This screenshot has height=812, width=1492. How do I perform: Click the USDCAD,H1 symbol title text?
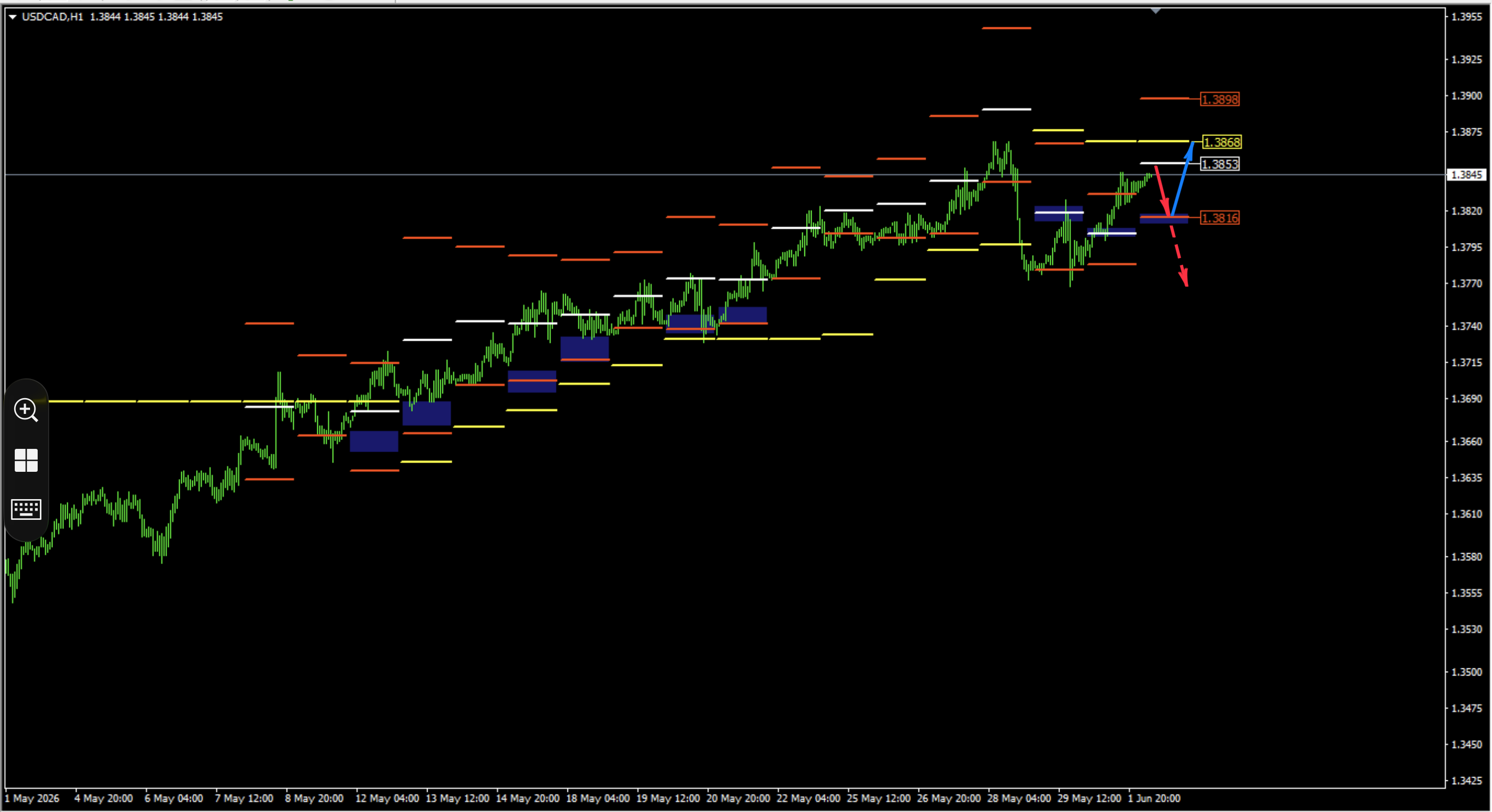click(x=52, y=17)
